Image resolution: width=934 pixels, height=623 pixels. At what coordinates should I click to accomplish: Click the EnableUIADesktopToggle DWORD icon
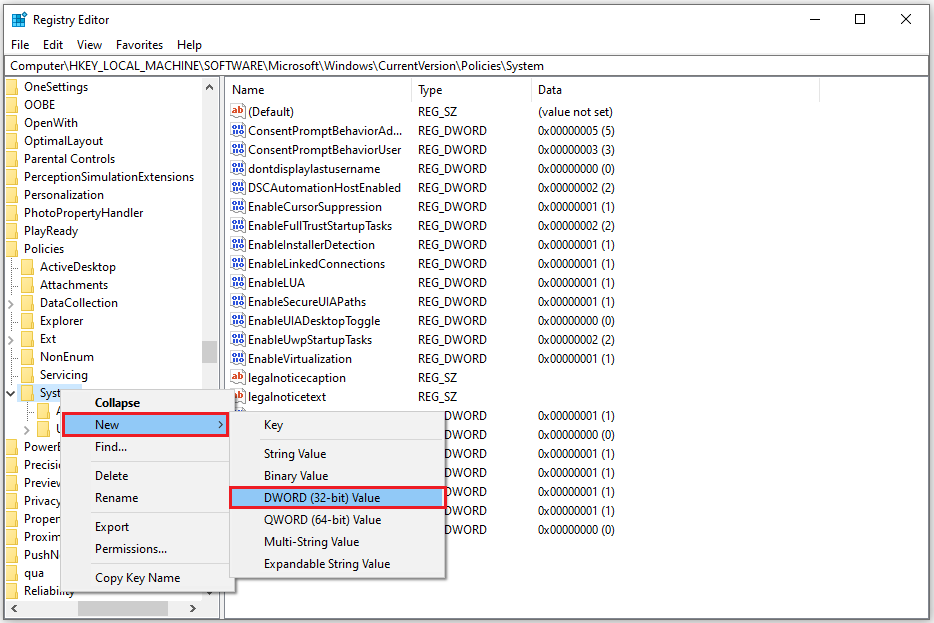(x=238, y=321)
